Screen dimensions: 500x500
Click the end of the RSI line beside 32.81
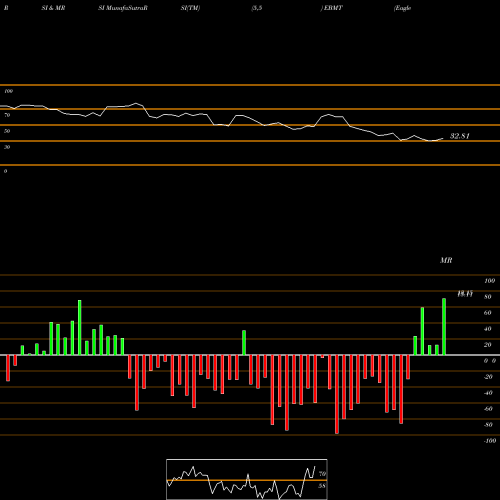coord(443,138)
